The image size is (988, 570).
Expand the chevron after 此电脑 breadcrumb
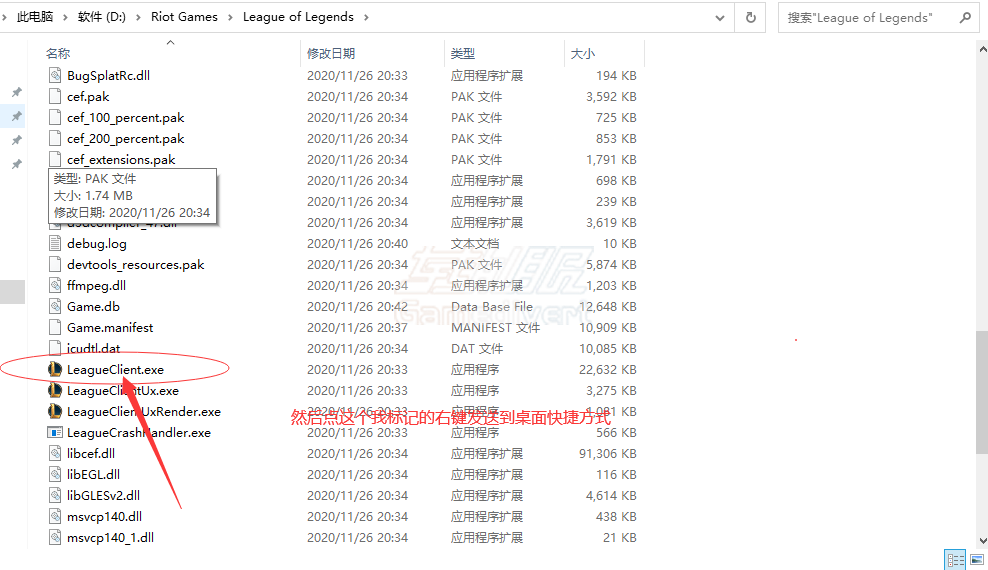tap(65, 17)
